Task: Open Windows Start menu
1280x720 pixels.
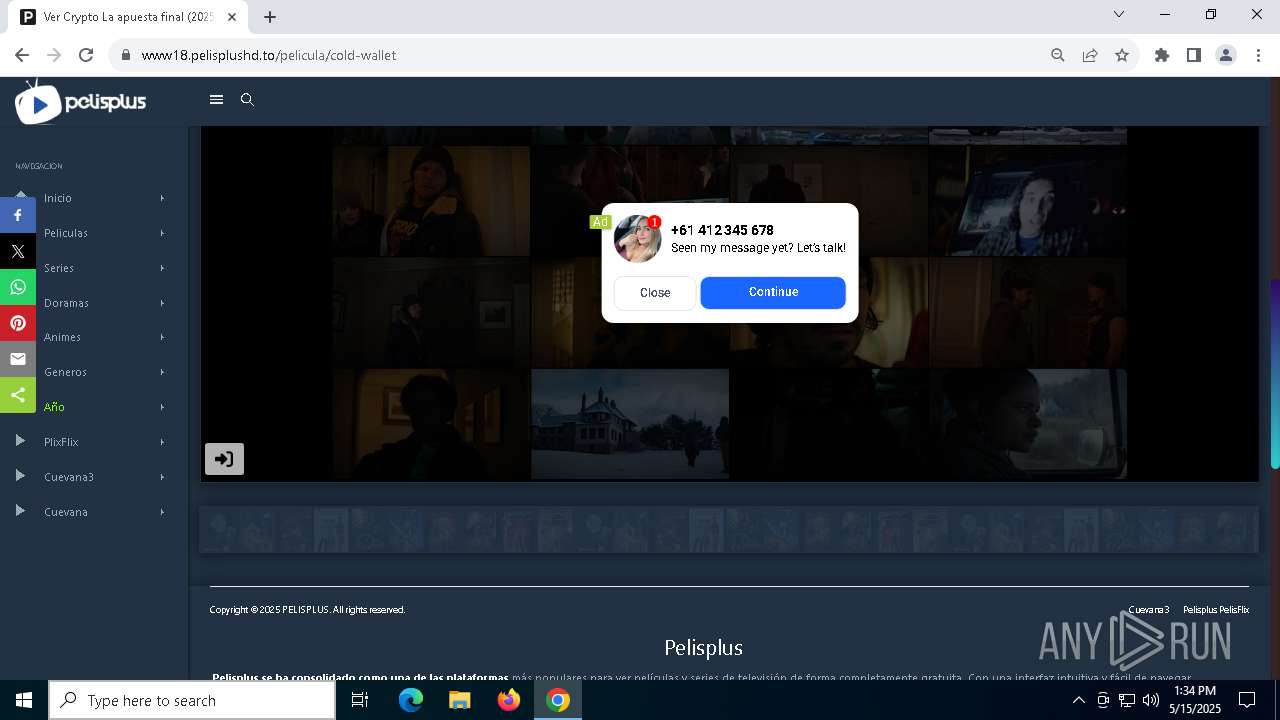Action: [24, 700]
